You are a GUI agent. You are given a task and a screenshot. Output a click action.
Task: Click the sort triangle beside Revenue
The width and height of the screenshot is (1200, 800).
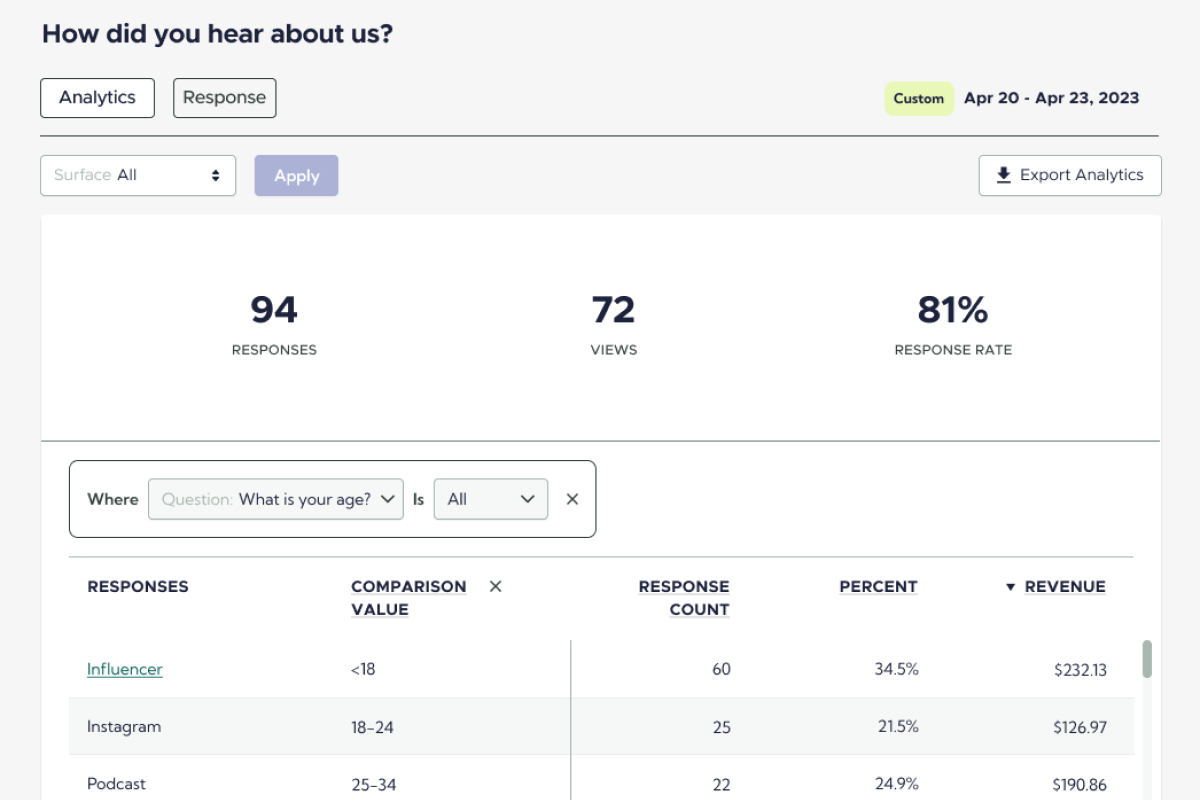(x=1010, y=587)
